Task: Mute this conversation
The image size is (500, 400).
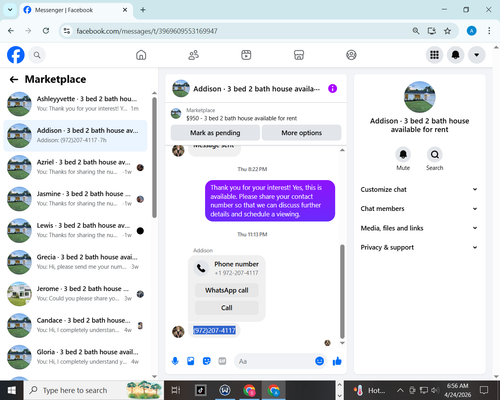Action: [x=403, y=159]
